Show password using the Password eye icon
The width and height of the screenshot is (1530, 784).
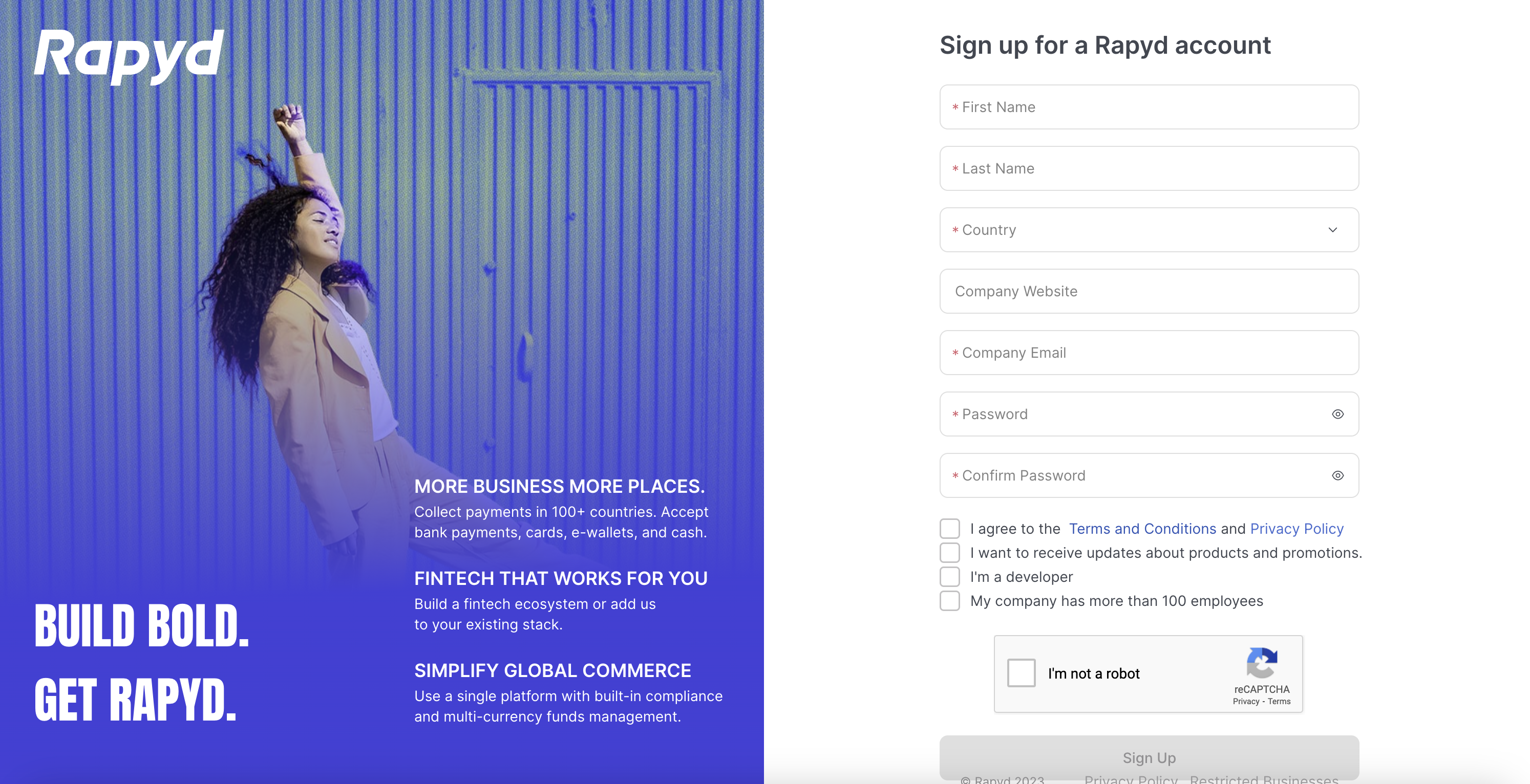click(1337, 414)
